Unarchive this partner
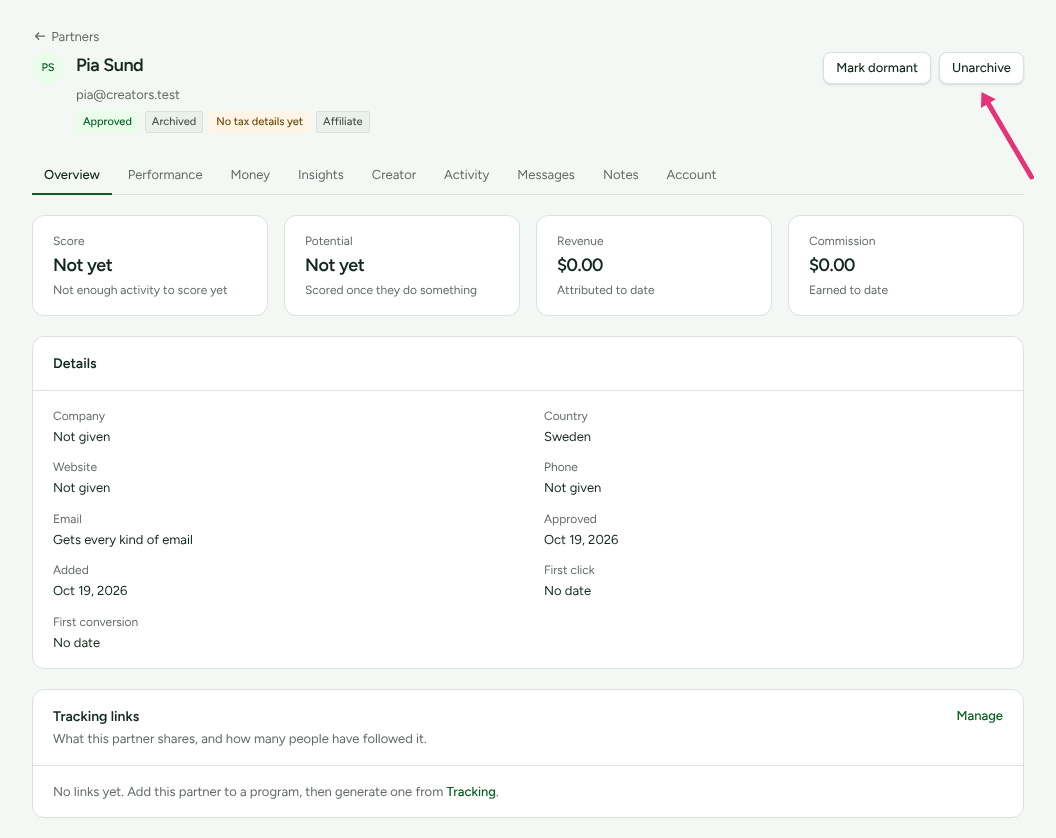Screen dimensions: 1056x838 981,68
